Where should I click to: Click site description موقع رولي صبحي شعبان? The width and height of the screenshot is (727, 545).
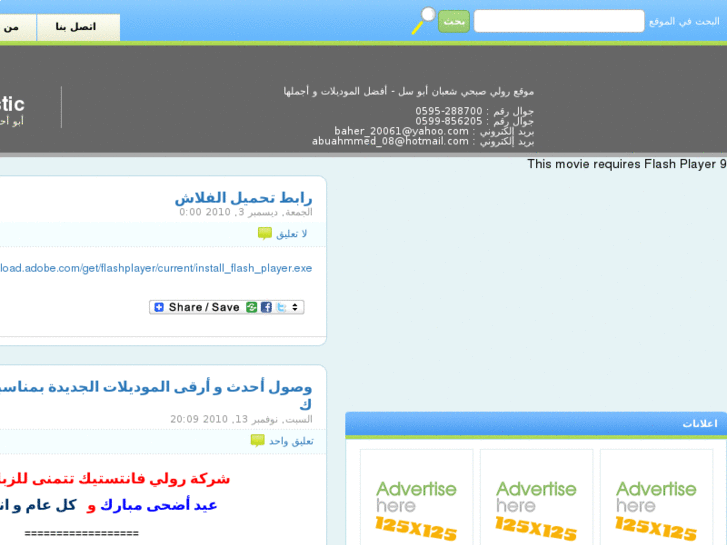(x=408, y=91)
